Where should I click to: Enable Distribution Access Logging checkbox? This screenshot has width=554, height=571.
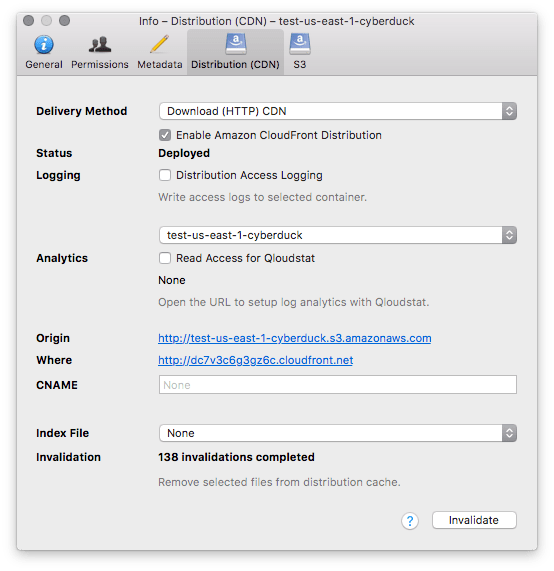[165, 175]
